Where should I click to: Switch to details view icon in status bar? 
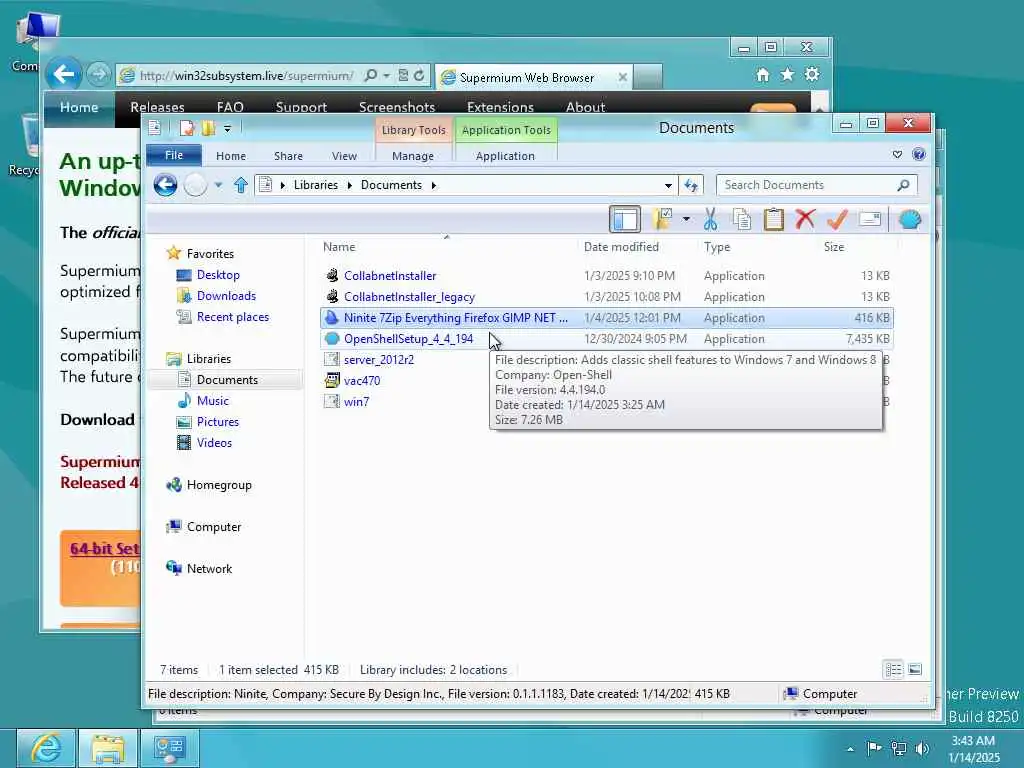[893, 669]
